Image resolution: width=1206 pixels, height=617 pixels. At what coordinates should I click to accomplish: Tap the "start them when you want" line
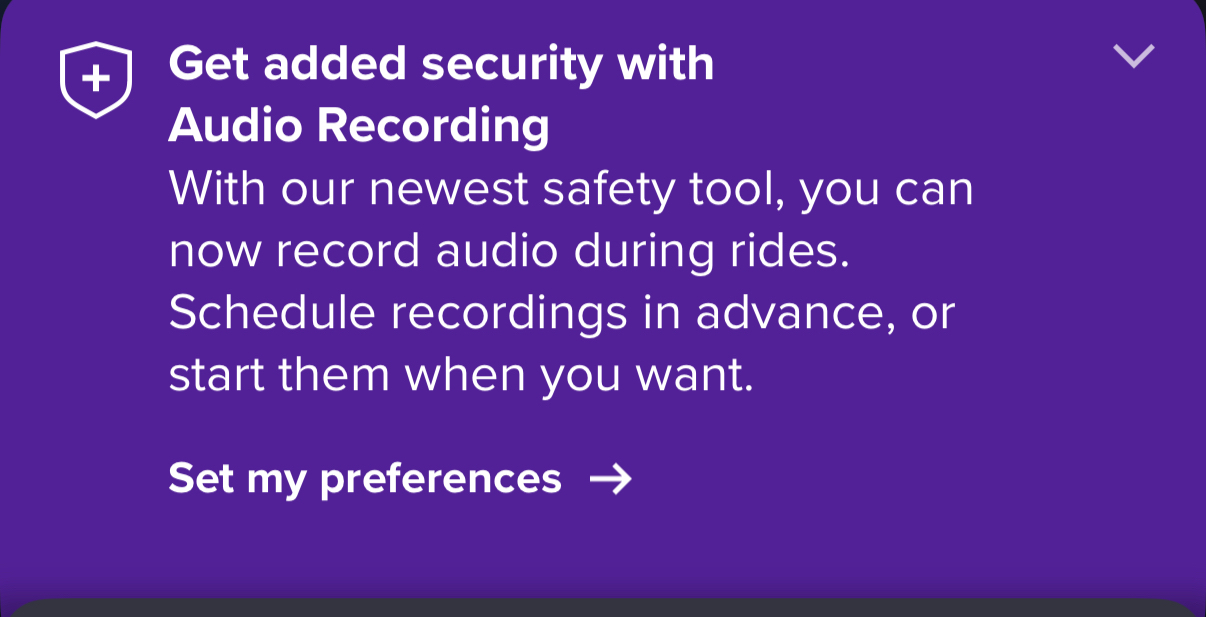tap(461, 375)
